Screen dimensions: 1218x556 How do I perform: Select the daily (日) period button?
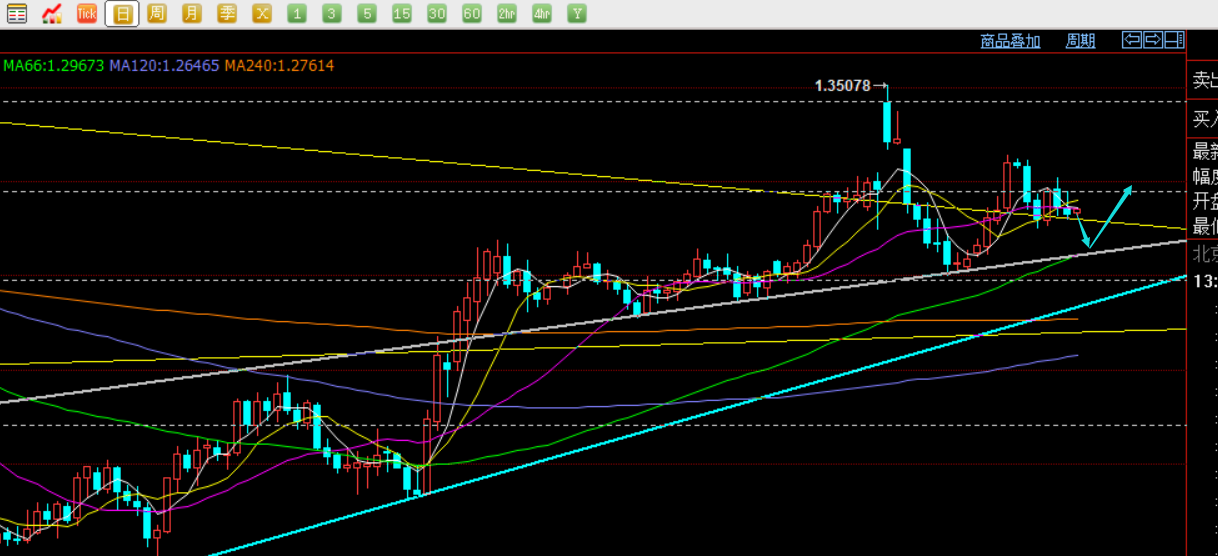[x=122, y=14]
